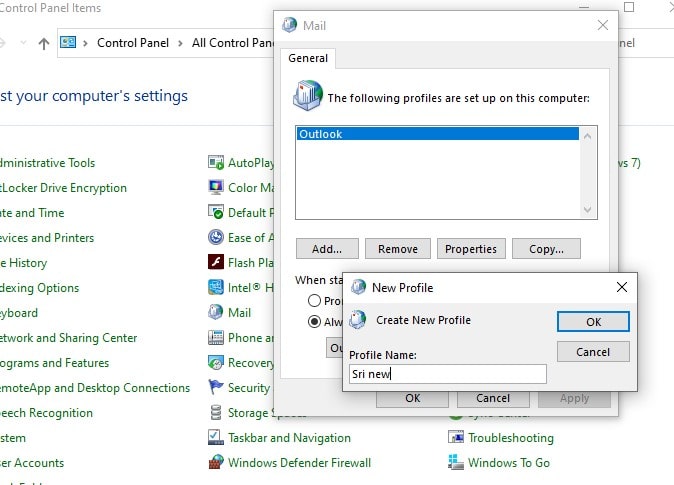Image resolution: width=674 pixels, height=485 pixels.
Task: Click the Recovery icon
Action: click(216, 362)
